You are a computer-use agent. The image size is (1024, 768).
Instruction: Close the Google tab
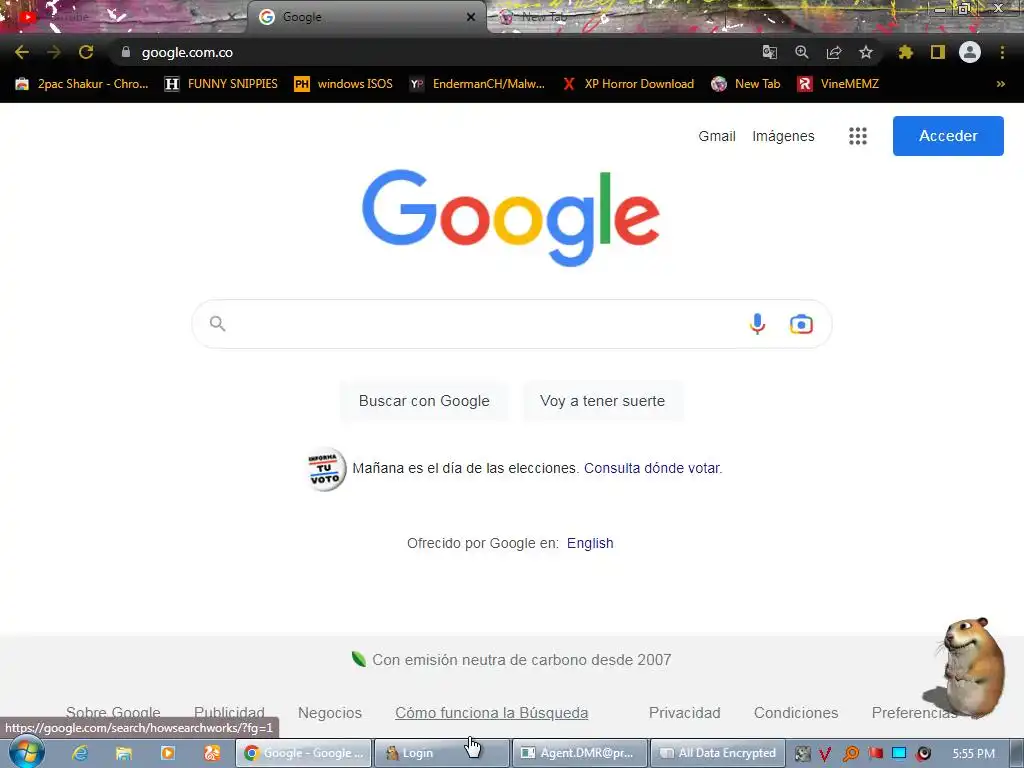click(470, 17)
